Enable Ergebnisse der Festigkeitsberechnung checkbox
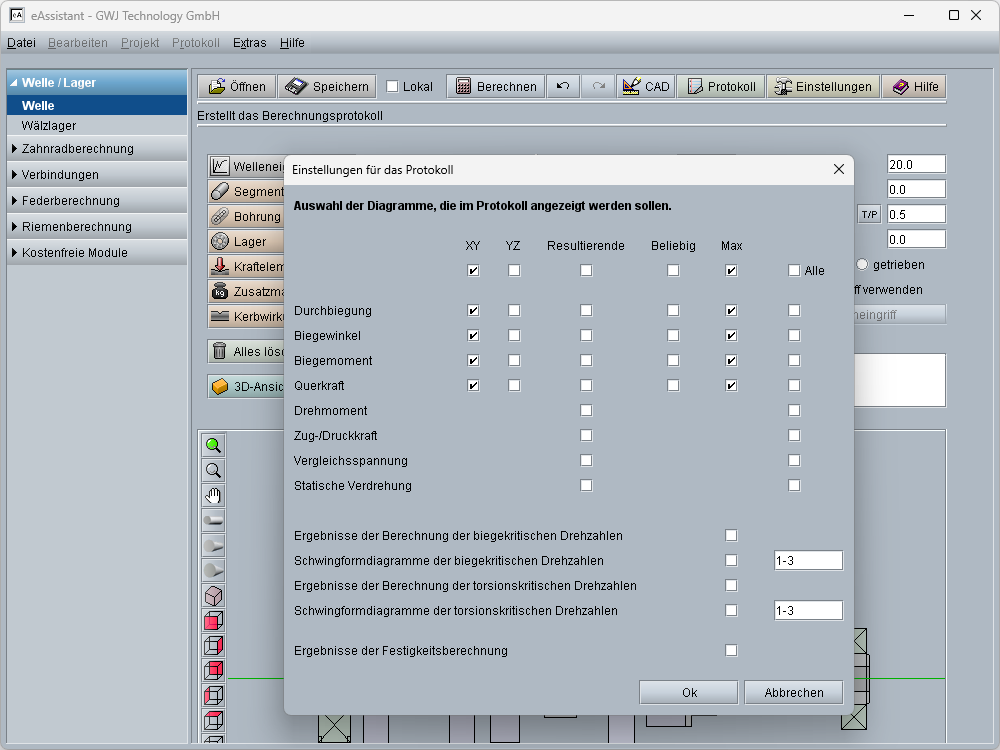Screen dimensions: 1000x750 (731, 651)
